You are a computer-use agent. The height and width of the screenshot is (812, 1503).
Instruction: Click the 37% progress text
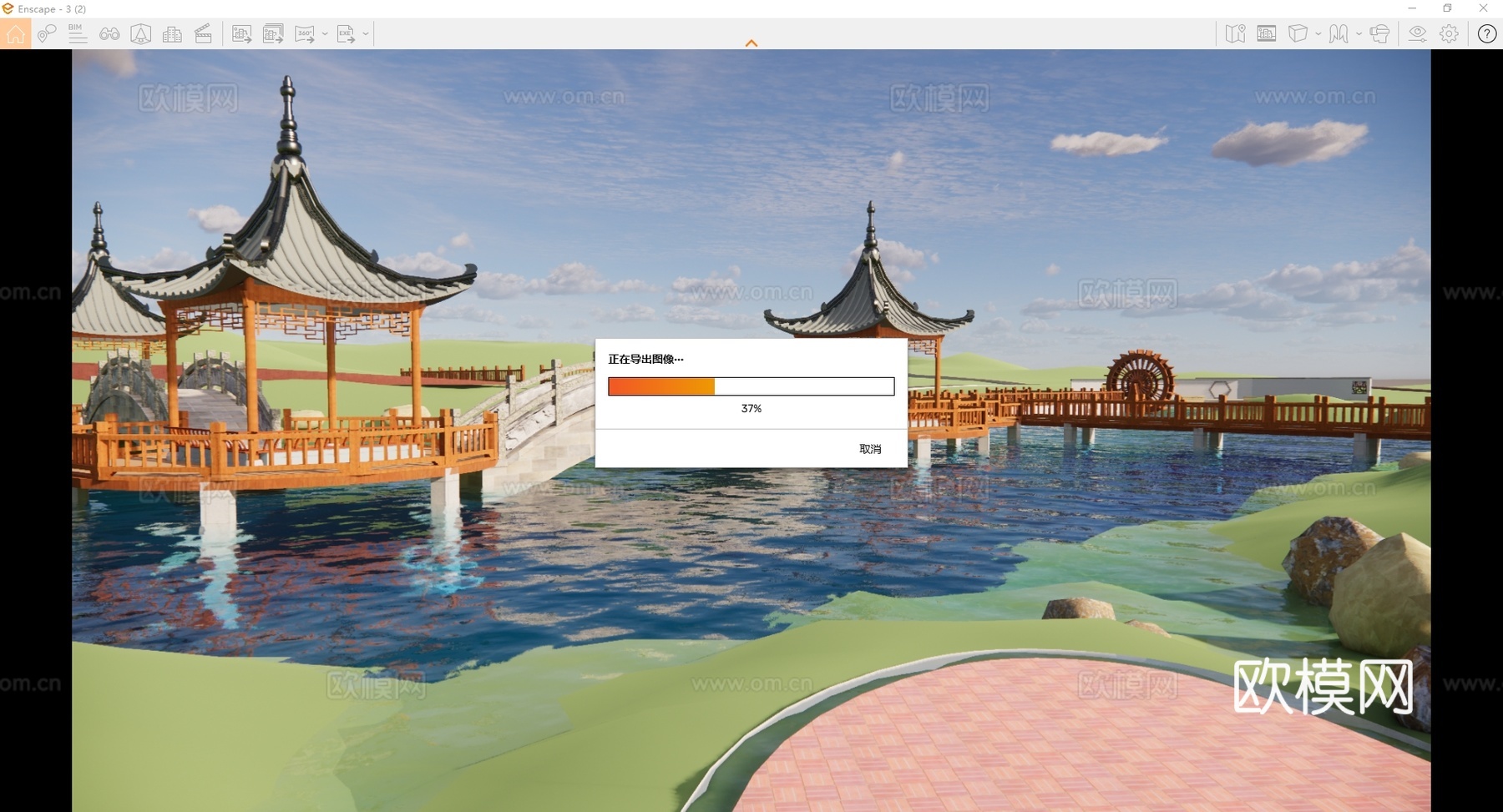751,409
